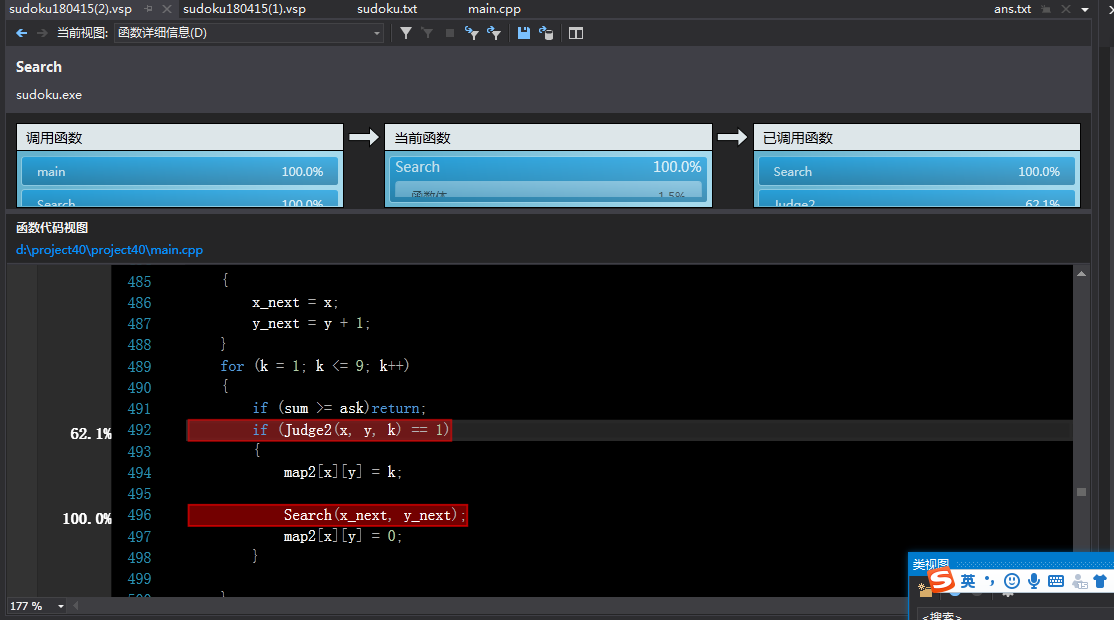
Task: Click the first filter funnel icon
Action: [406, 33]
